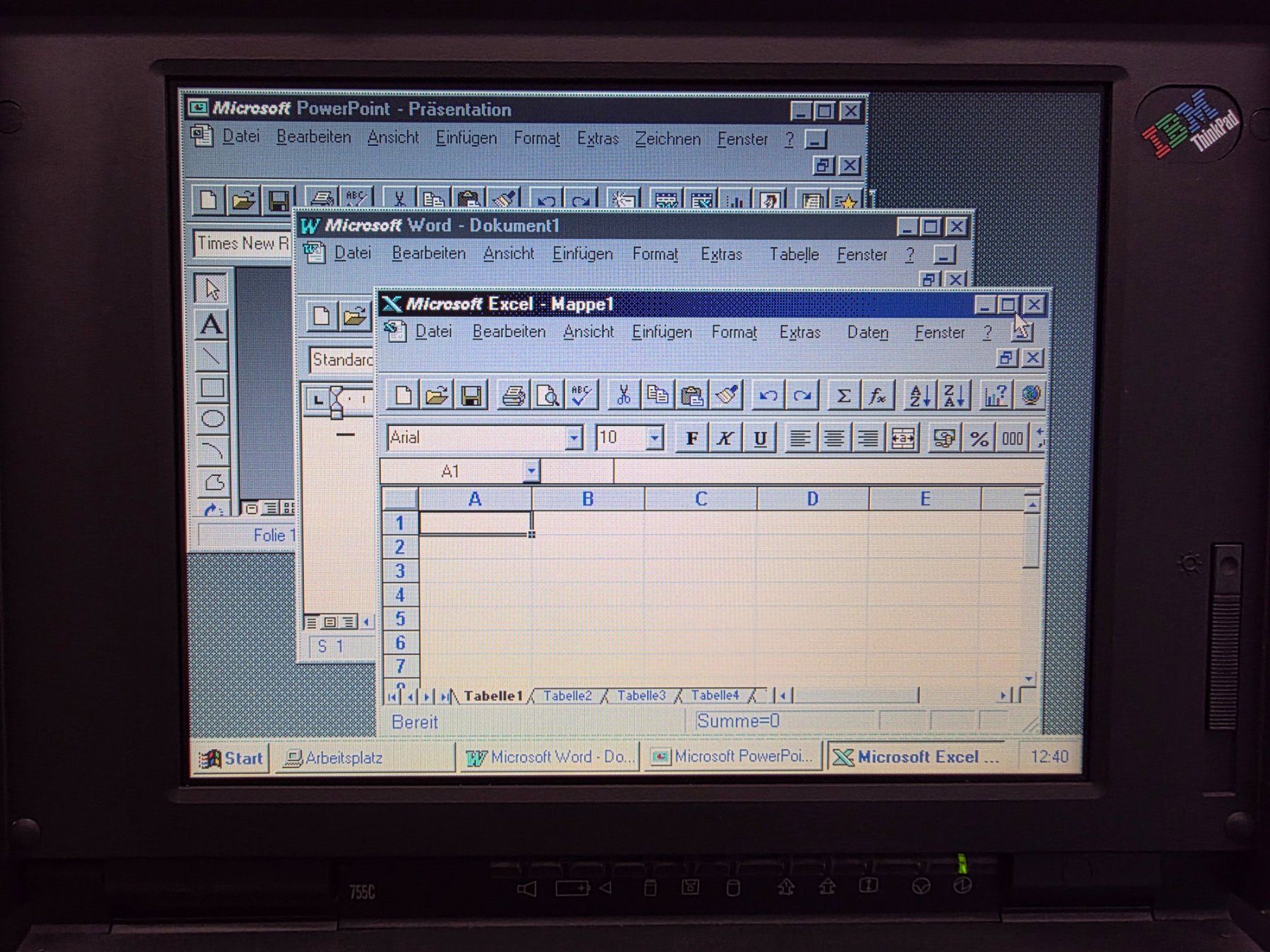The height and width of the screenshot is (952, 1270).
Task: Save icon in Excel toolbar
Action: [x=471, y=395]
